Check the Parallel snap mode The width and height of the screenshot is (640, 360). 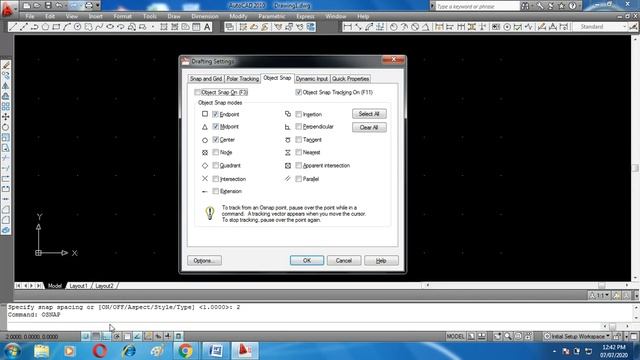pyautogui.click(x=298, y=179)
